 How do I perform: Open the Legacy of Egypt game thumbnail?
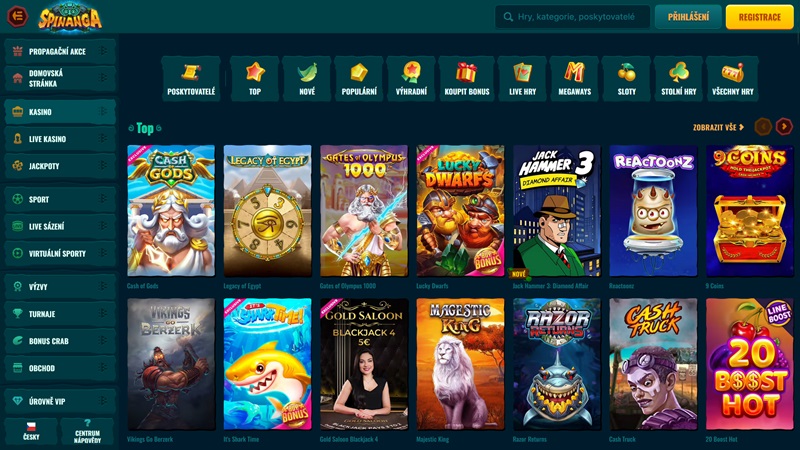(x=267, y=211)
